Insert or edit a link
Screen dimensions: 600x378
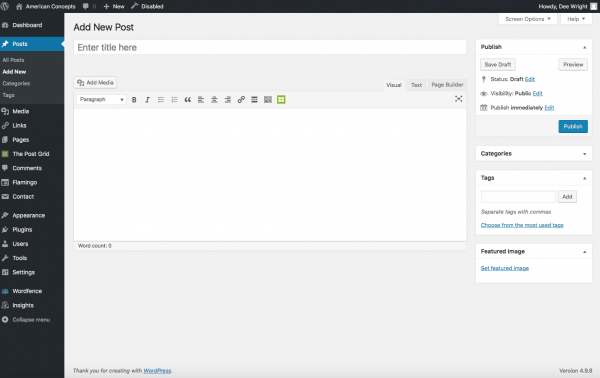pos(241,99)
